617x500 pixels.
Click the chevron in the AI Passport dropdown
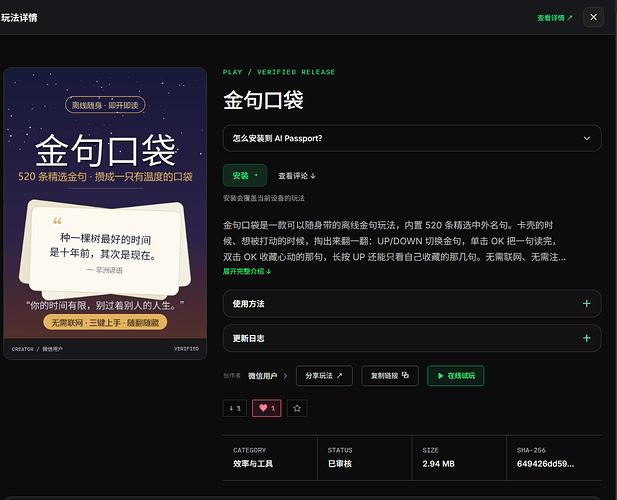click(586, 138)
